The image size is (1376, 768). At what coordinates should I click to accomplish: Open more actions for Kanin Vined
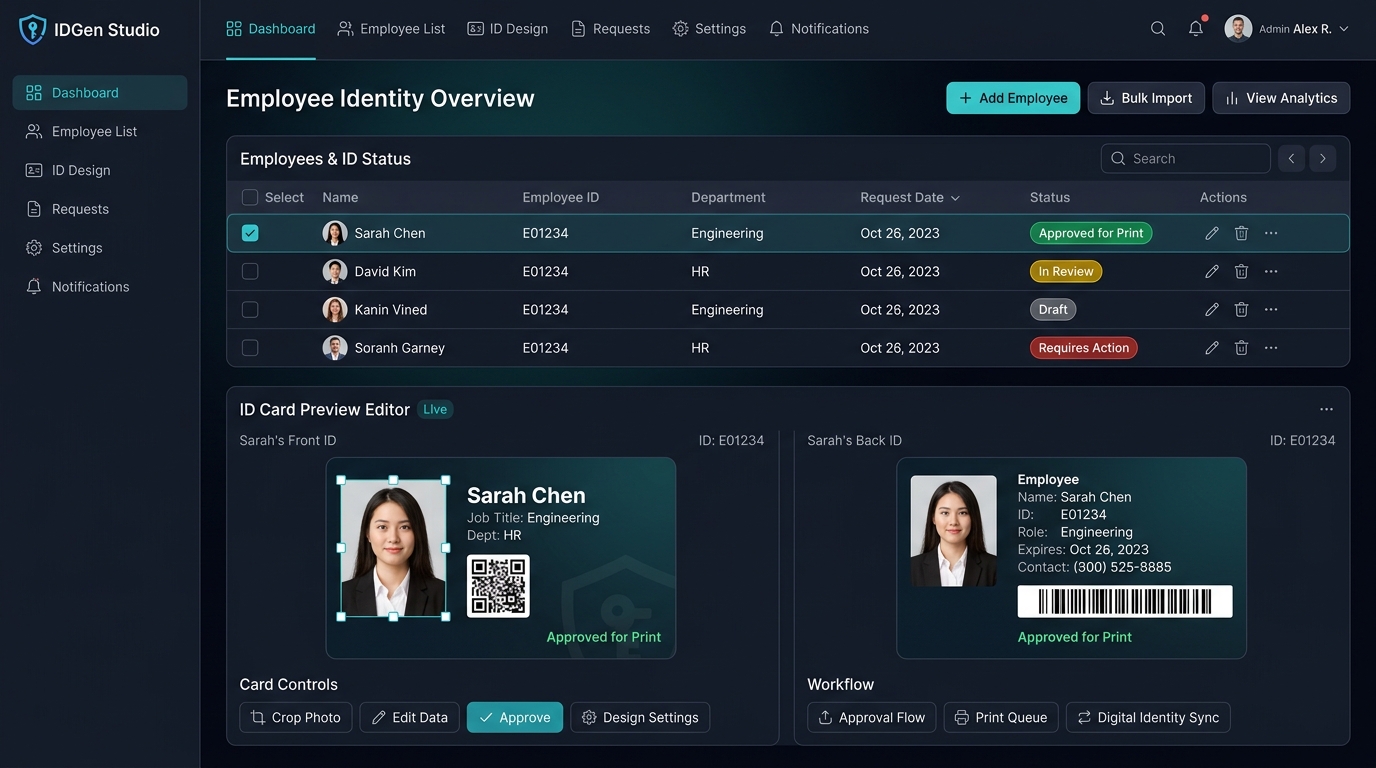click(x=1271, y=310)
